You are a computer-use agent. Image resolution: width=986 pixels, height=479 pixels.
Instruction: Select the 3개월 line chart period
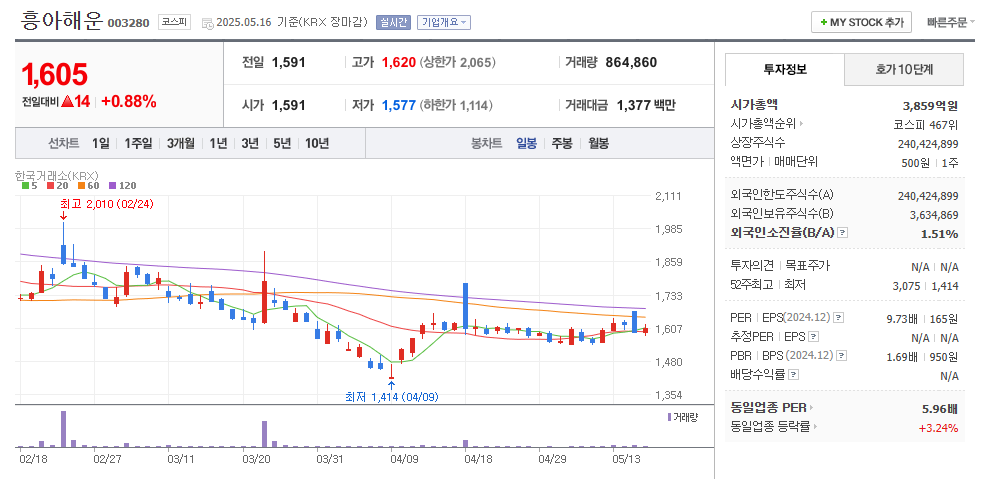[x=181, y=143]
